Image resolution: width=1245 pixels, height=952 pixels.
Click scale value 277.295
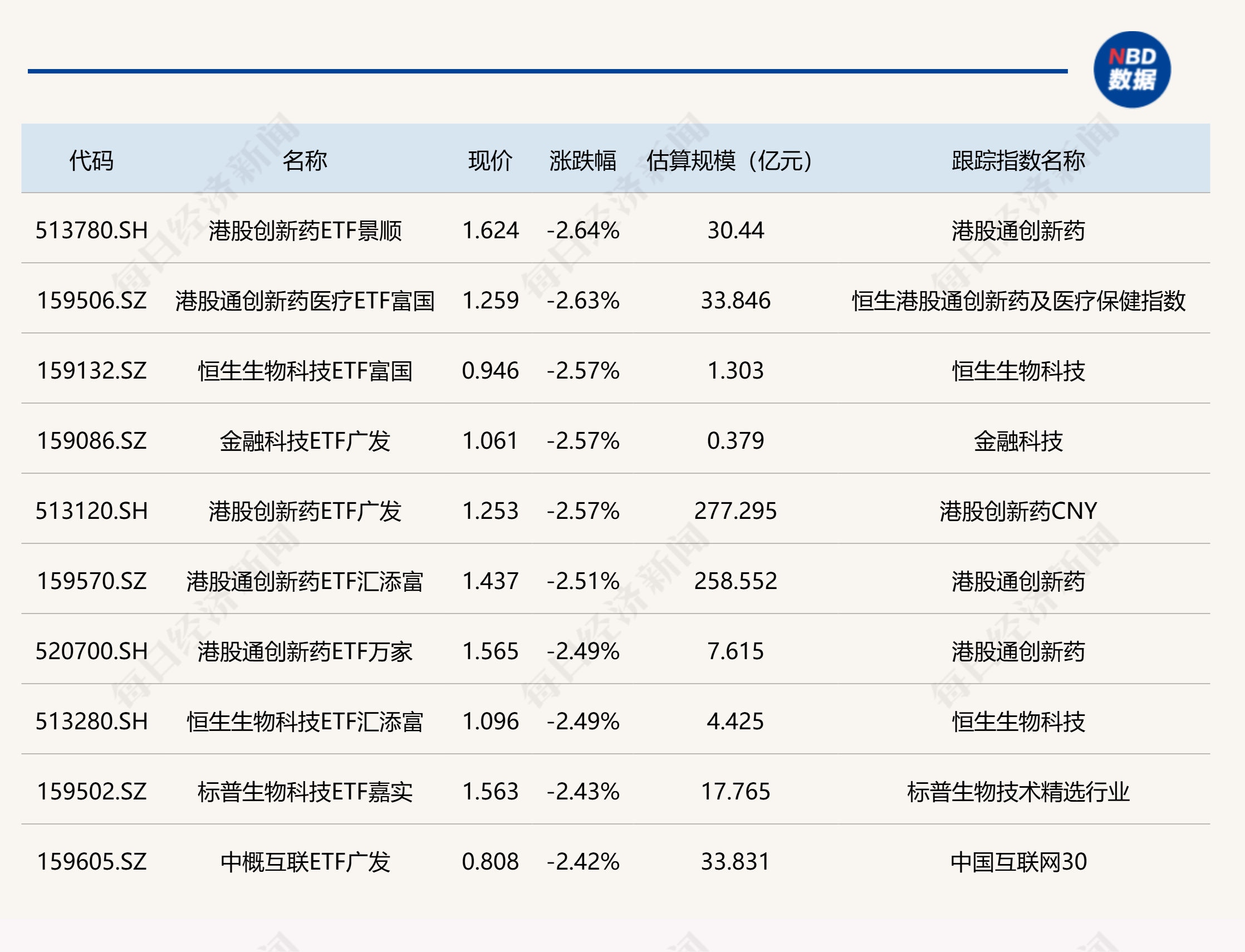tap(736, 512)
